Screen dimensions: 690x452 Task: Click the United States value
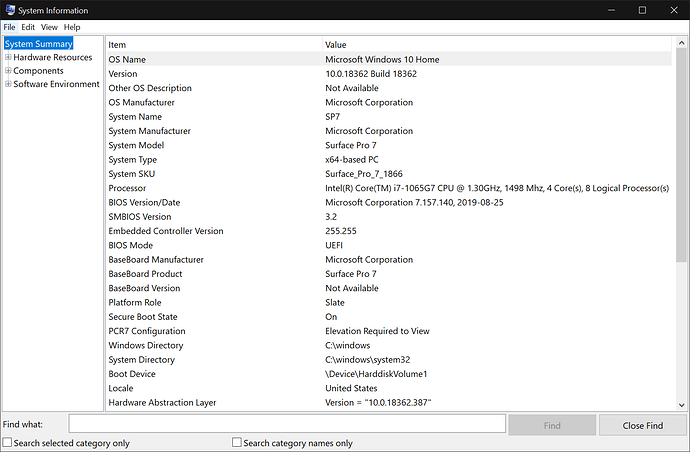tap(351, 388)
